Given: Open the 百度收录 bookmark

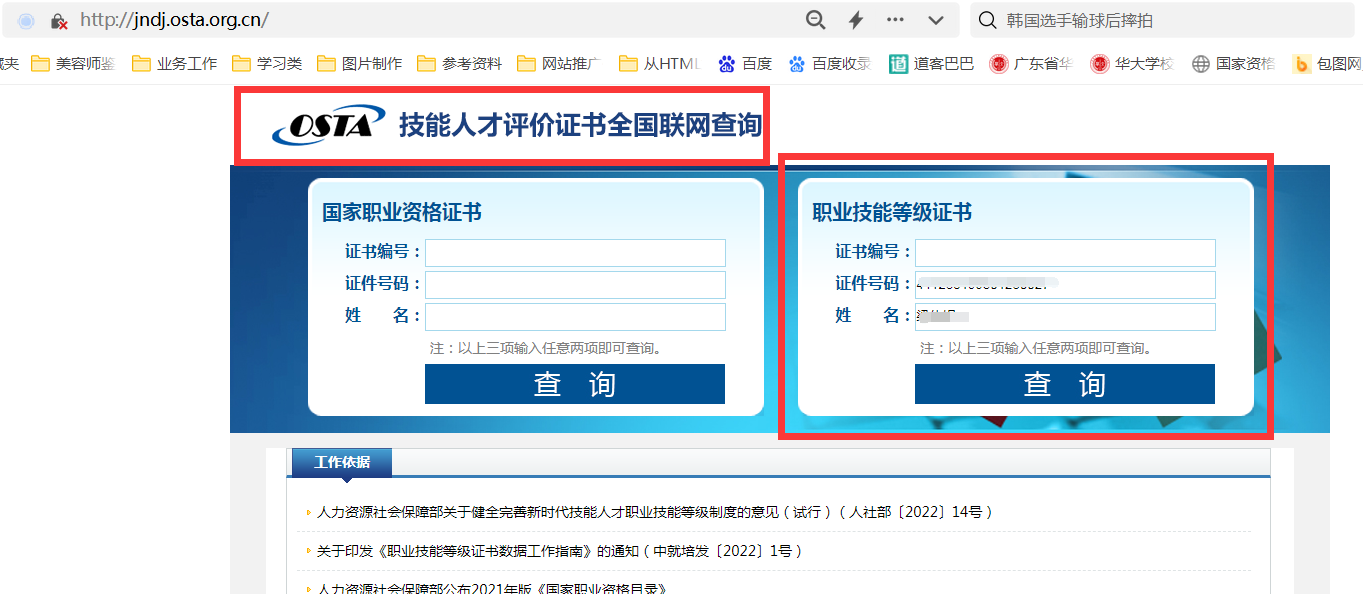Looking at the screenshot, I should pyautogui.click(x=829, y=64).
